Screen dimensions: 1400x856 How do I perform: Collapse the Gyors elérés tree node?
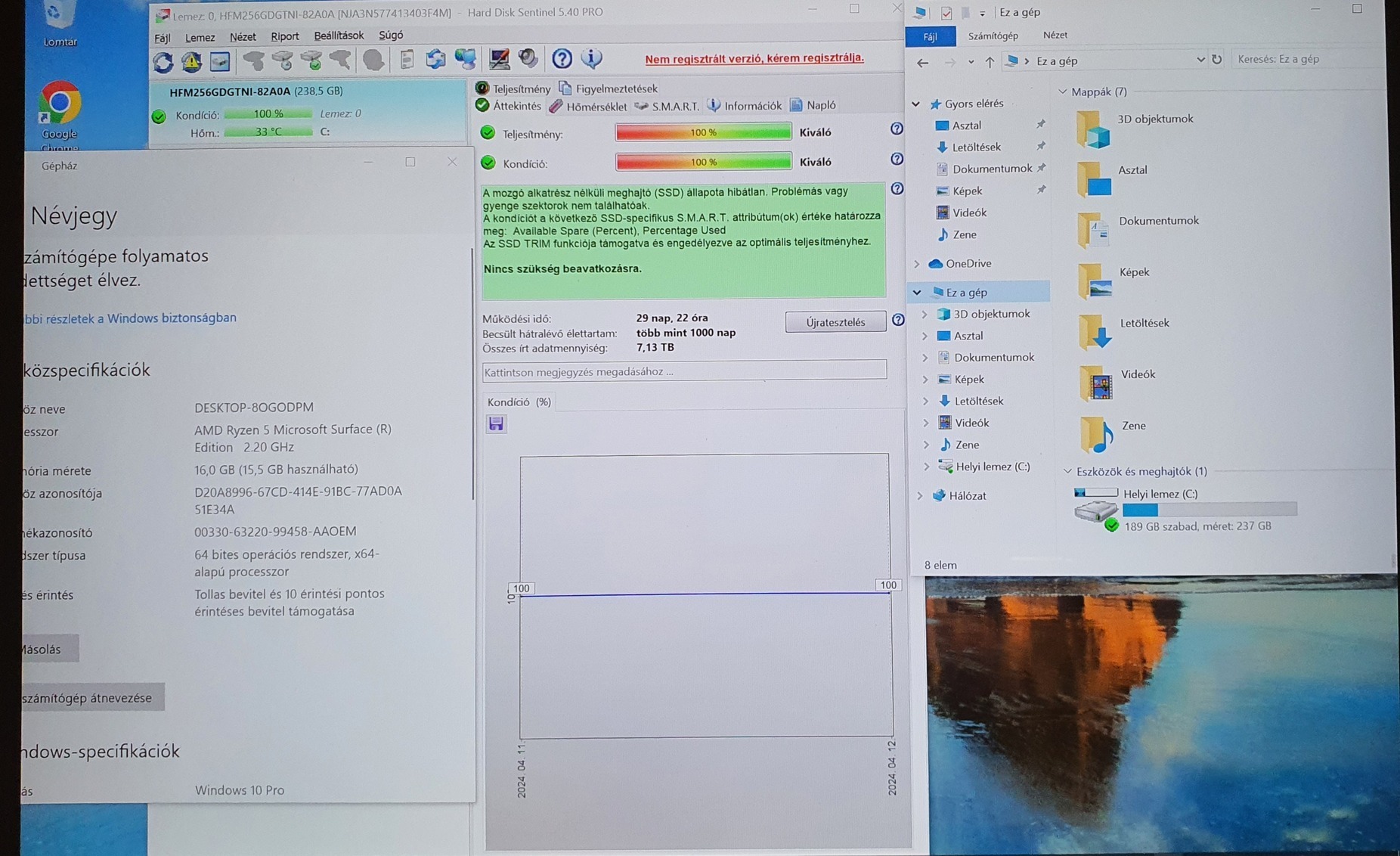(x=916, y=104)
